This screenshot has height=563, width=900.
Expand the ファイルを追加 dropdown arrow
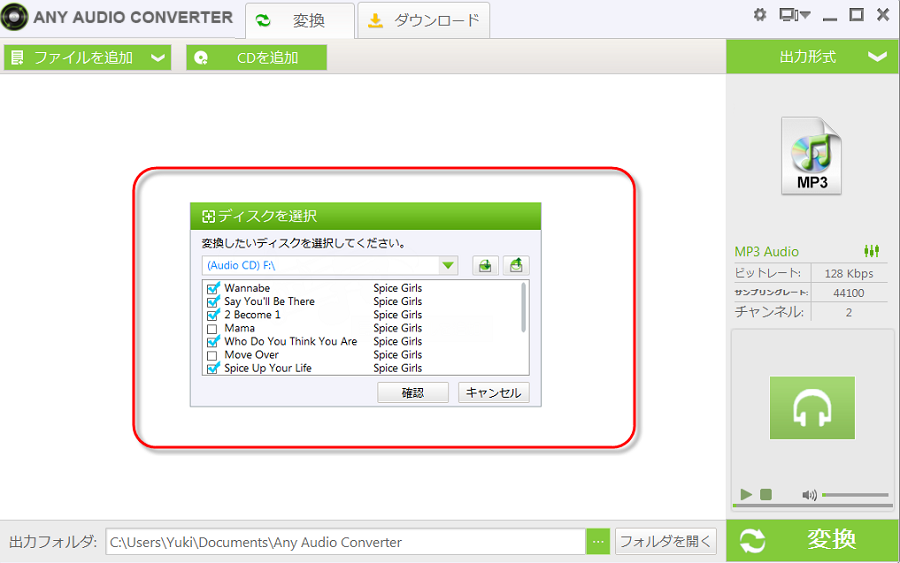(158, 58)
